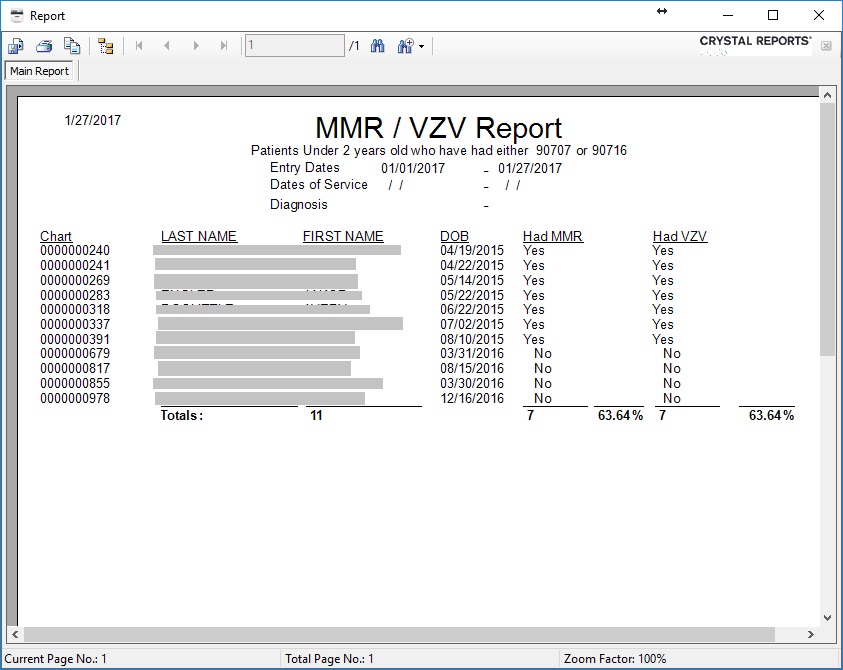Open the zoom dropdown arrow
Viewport: 843px width, 670px height.
(422, 47)
